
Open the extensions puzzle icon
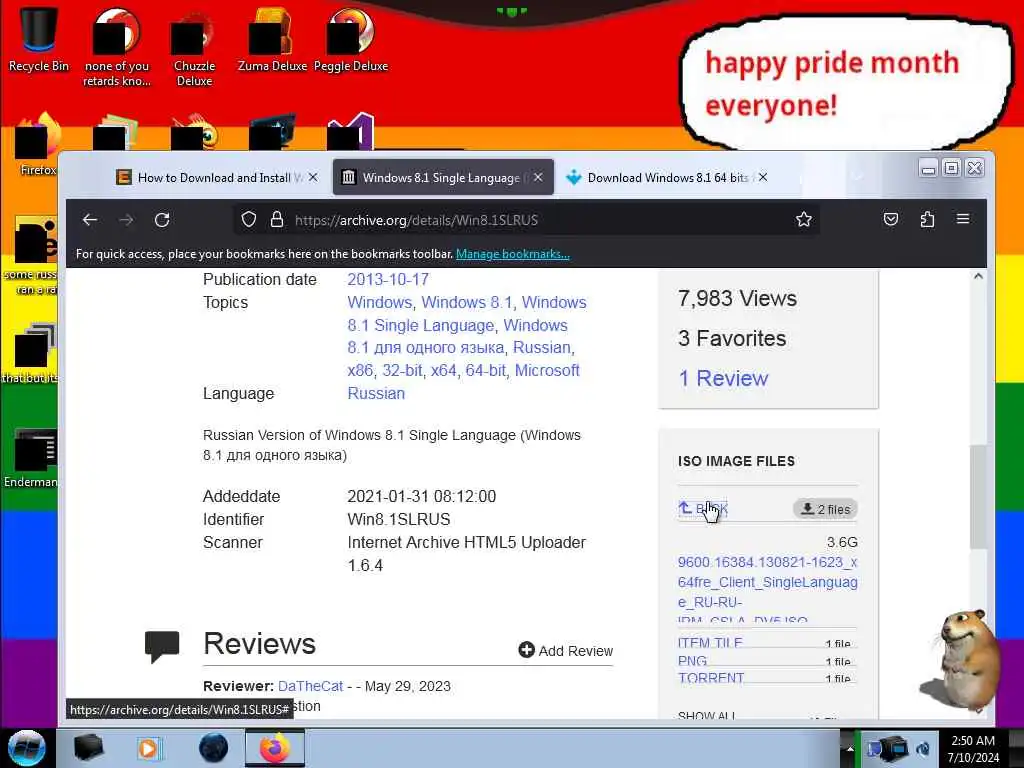click(x=927, y=219)
